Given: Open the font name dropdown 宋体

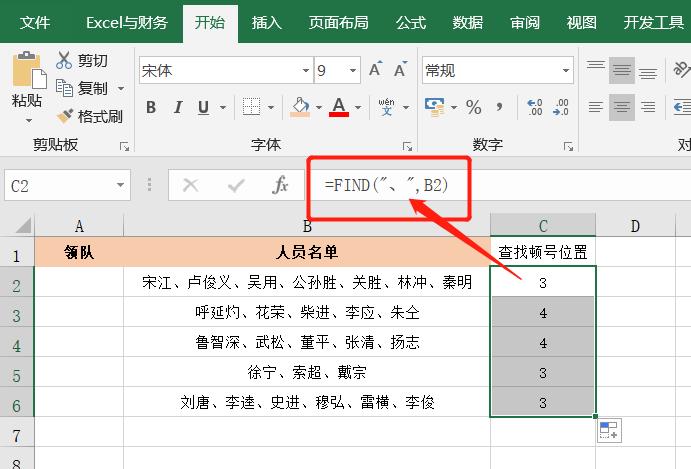Looking at the screenshot, I should 306,70.
